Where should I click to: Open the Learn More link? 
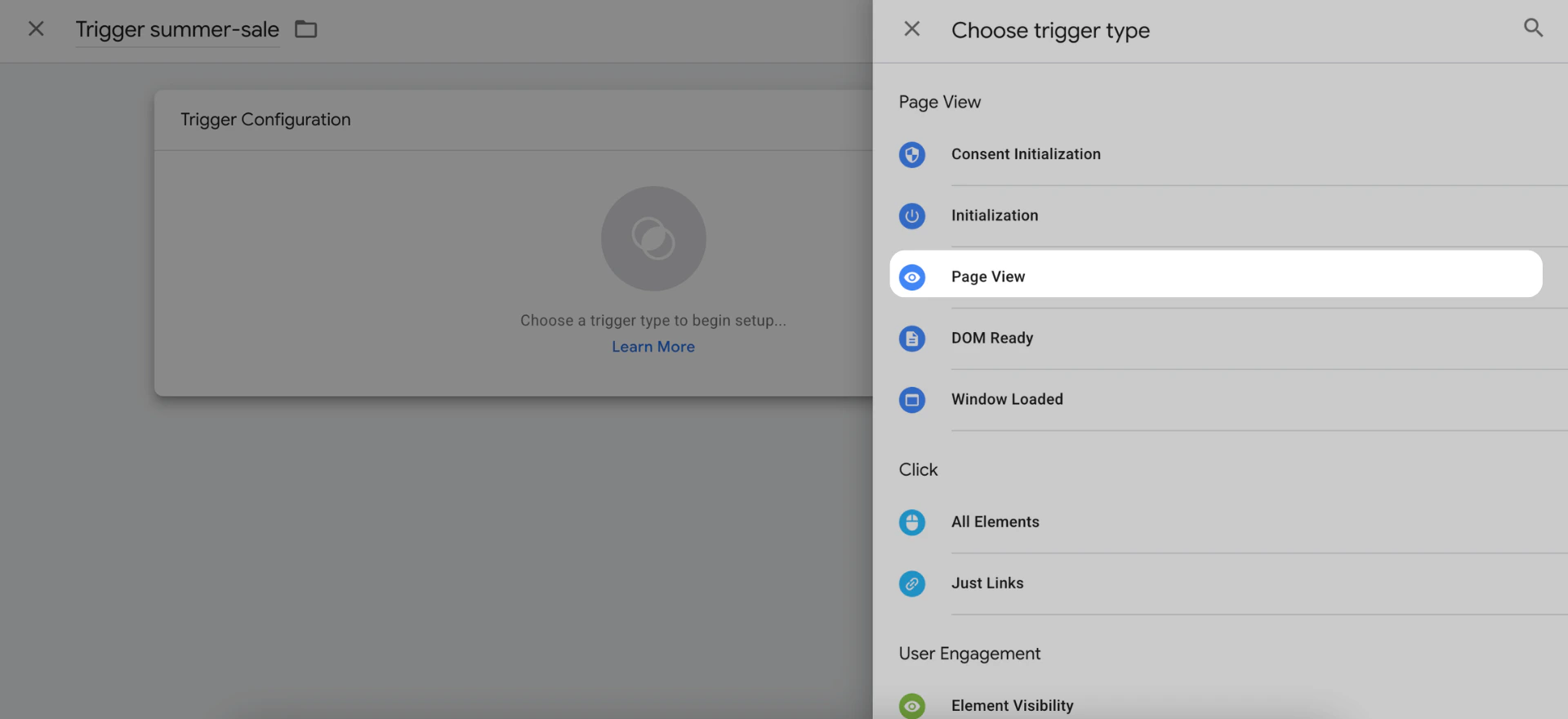653,347
